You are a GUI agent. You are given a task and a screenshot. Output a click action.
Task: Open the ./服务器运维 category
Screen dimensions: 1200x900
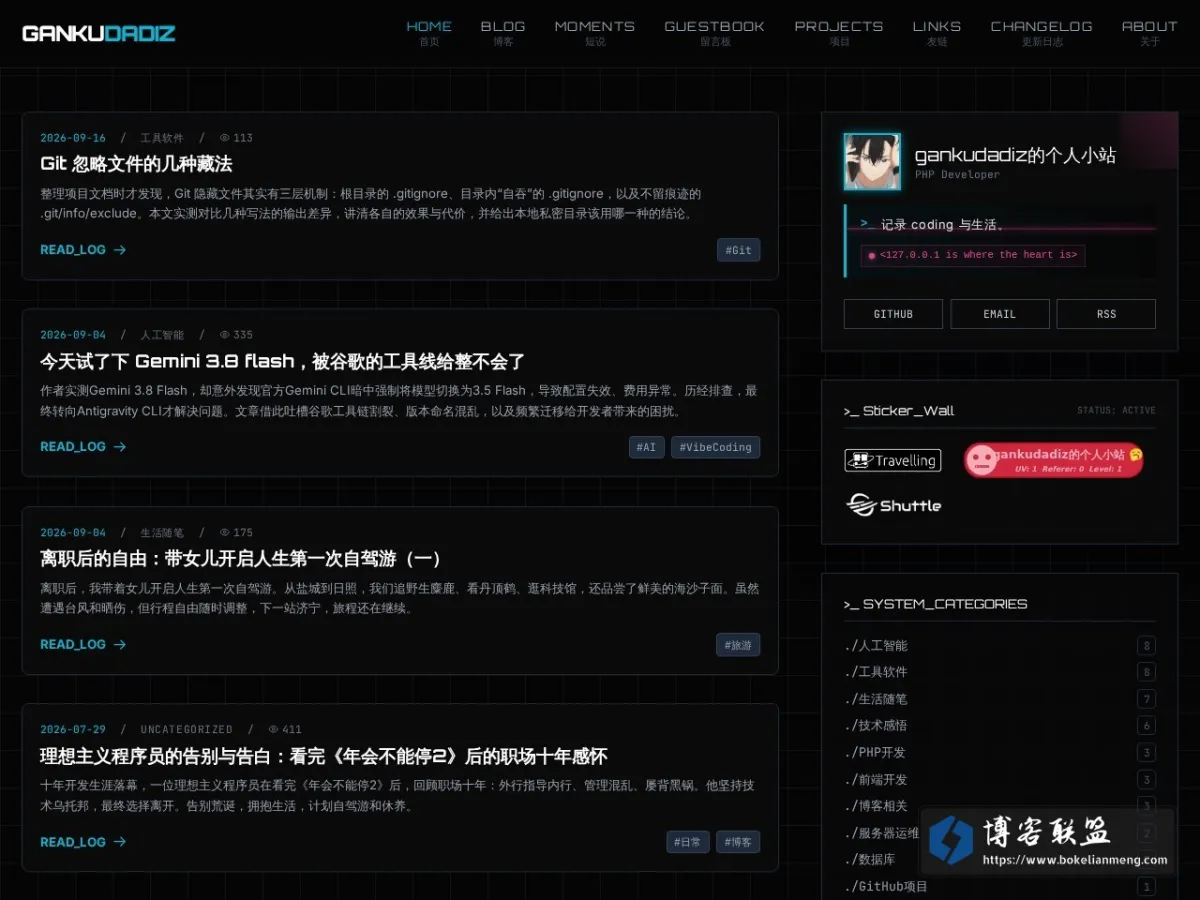pos(880,833)
